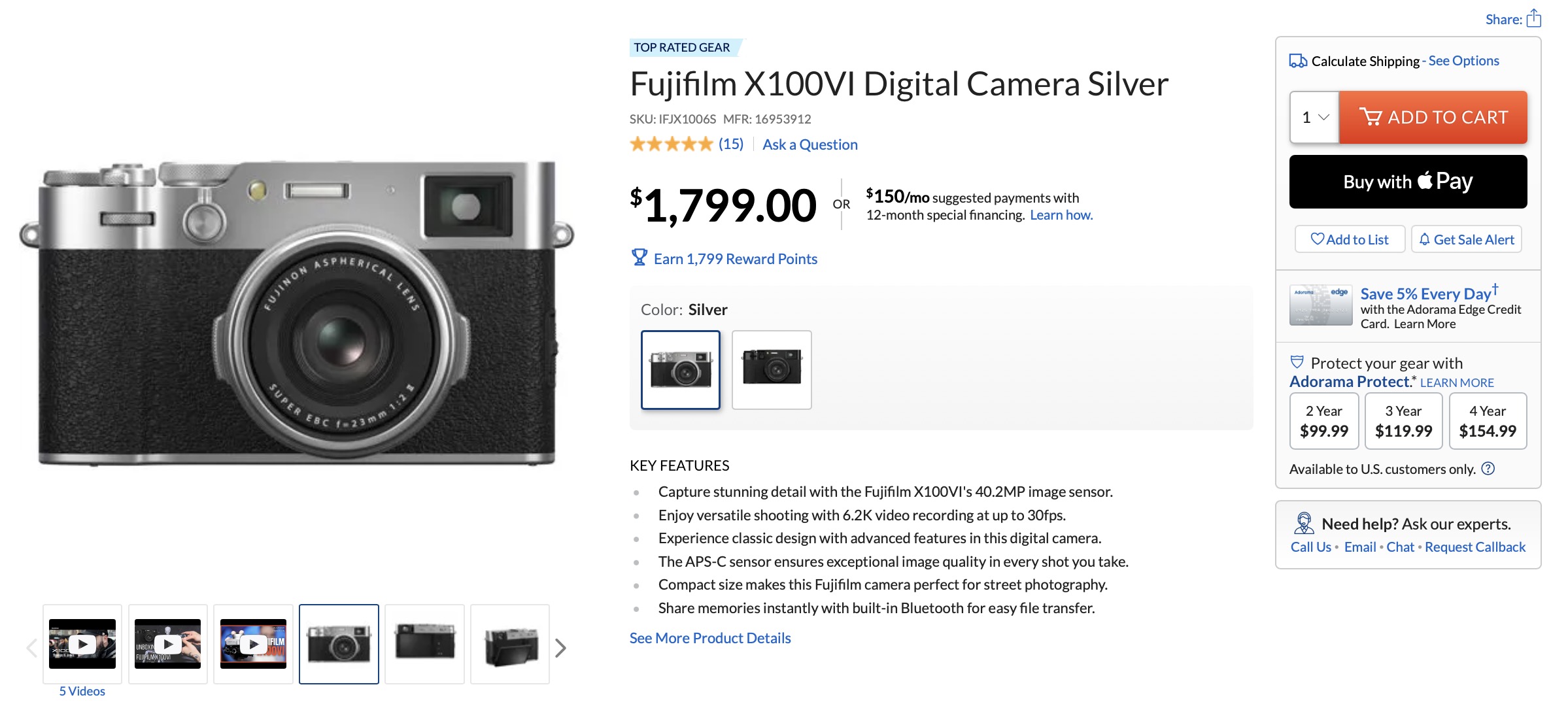
Task: Buy with Apple Pay
Action: point(1408,182)
